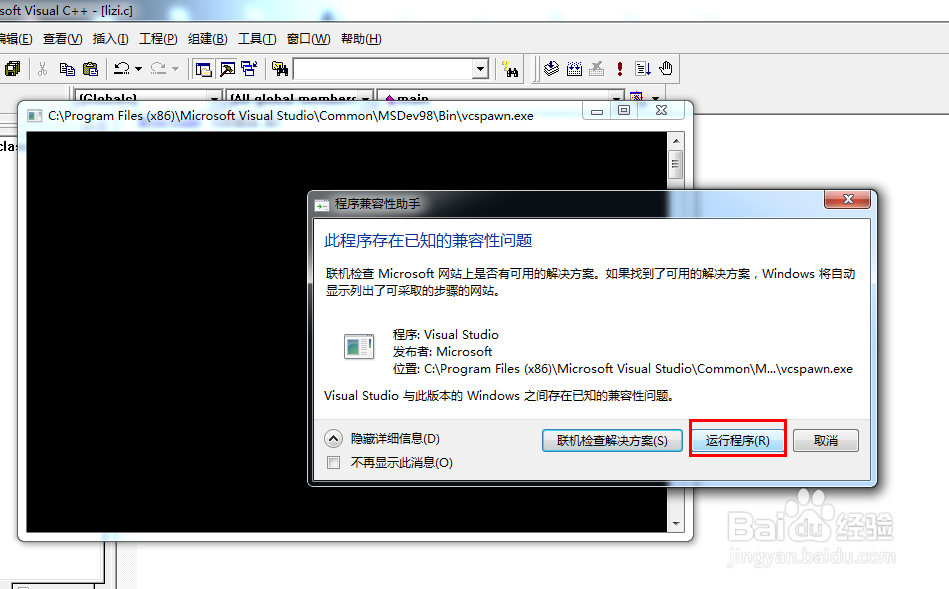Close the vcspawn.exe console window

coord(662,111)
